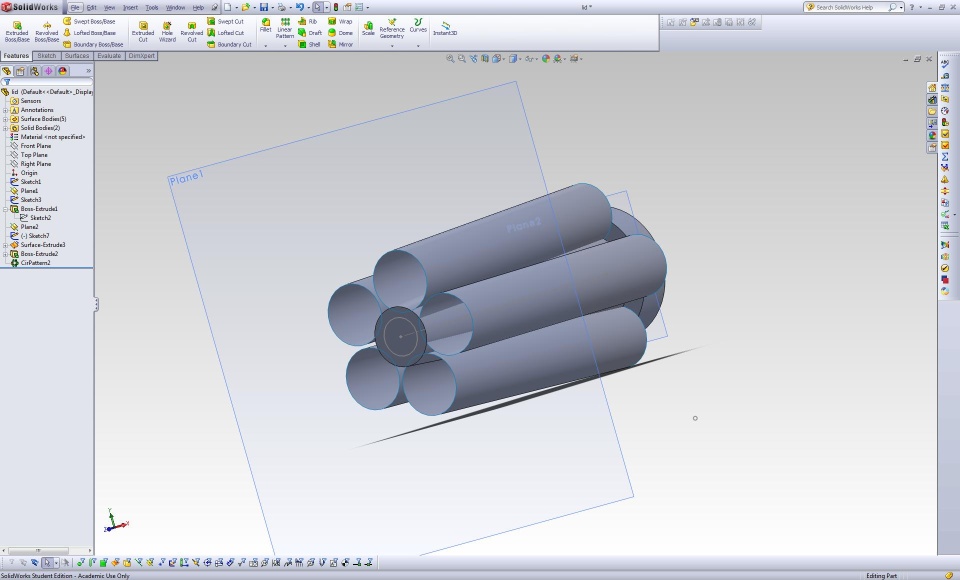Screen dimensions: 960x580
Task: Open the ConfigurationManager tab icon
Action: (34, 71)
